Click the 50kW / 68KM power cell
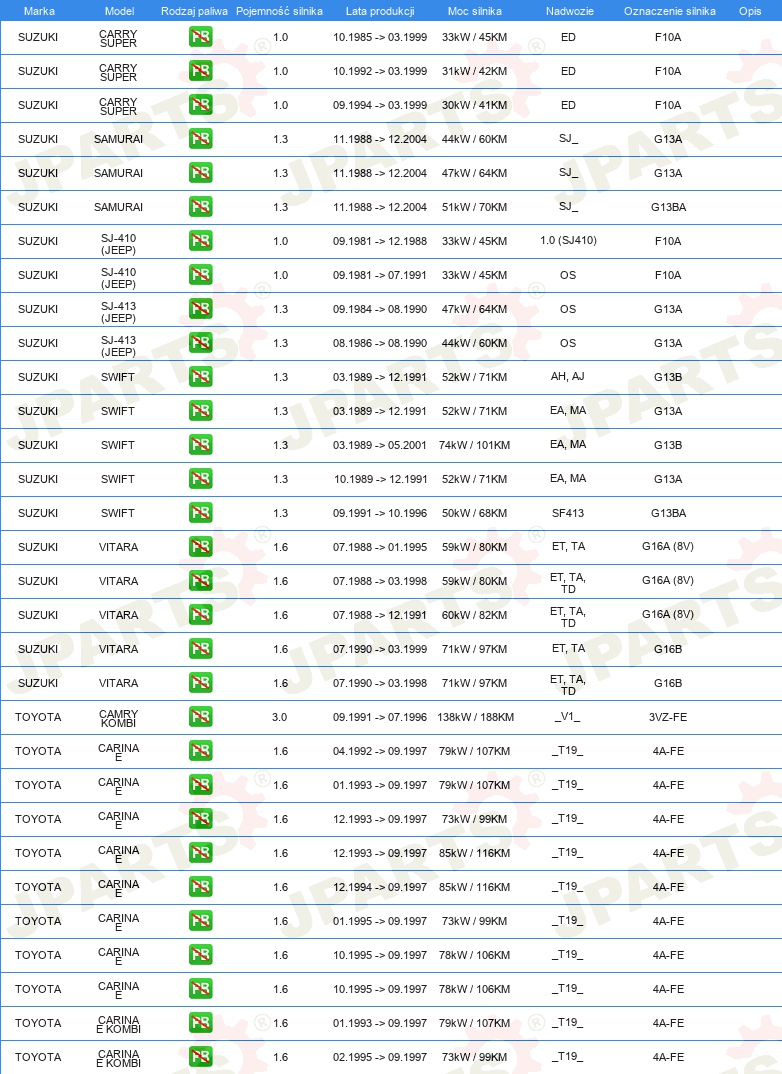Image resolution: width=782 pixels, height=1074 pixels. tap(475, 513)
